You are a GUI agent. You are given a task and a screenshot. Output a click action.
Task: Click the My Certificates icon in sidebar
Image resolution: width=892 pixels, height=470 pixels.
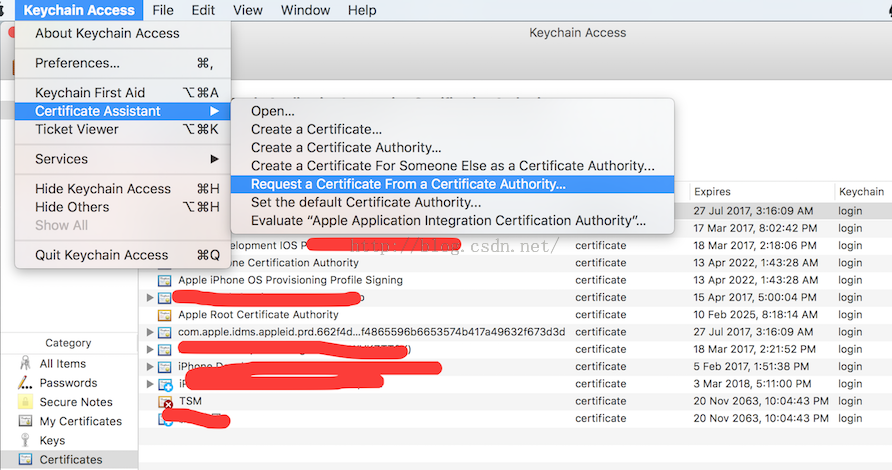(25, 421)
